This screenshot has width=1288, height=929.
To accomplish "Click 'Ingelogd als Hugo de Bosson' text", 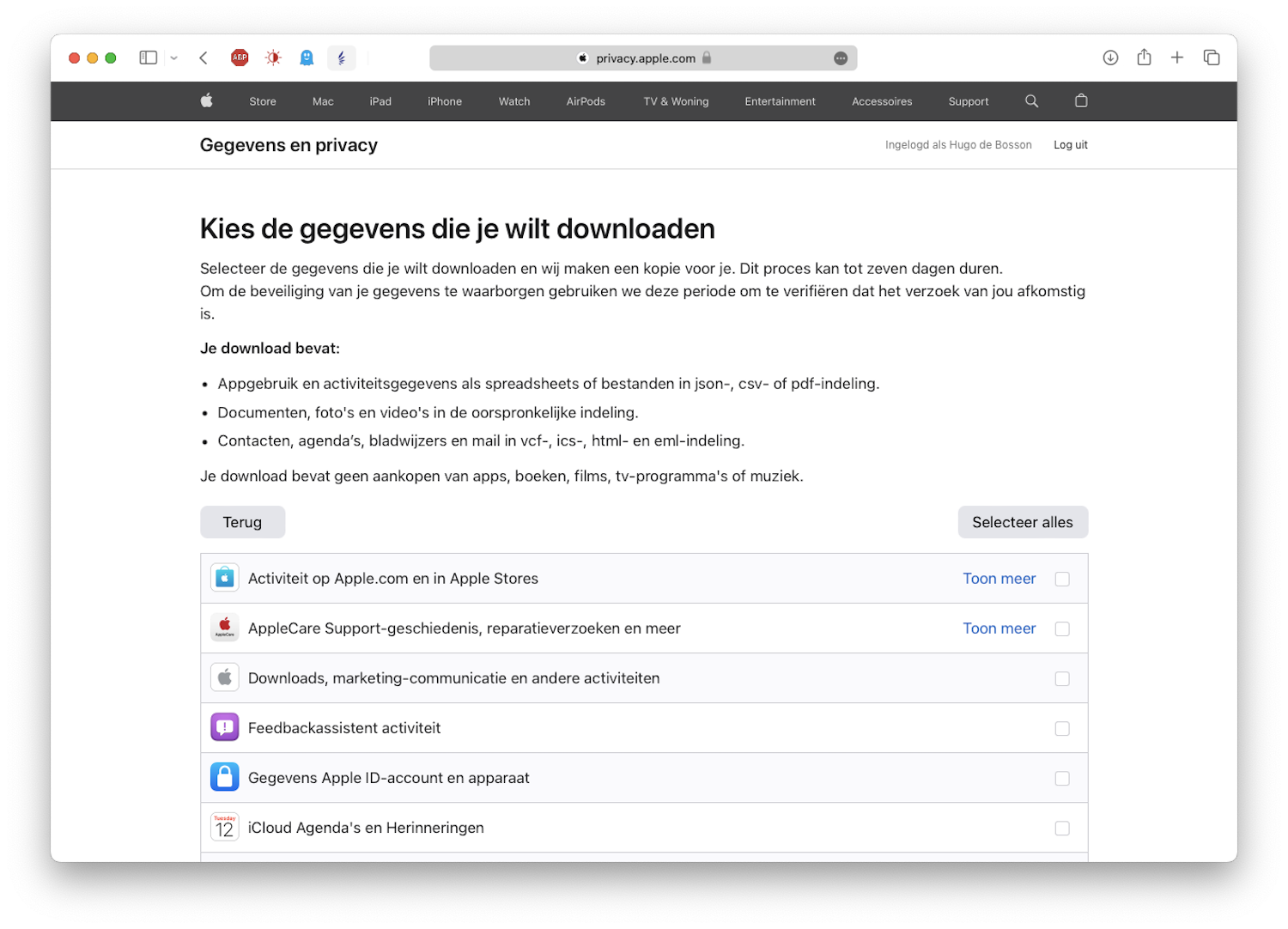I will [958, 145].
